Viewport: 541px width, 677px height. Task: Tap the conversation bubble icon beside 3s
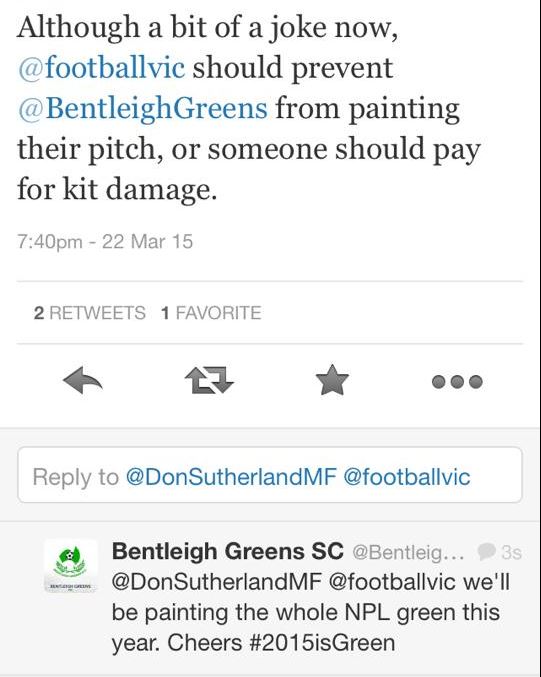487,551
